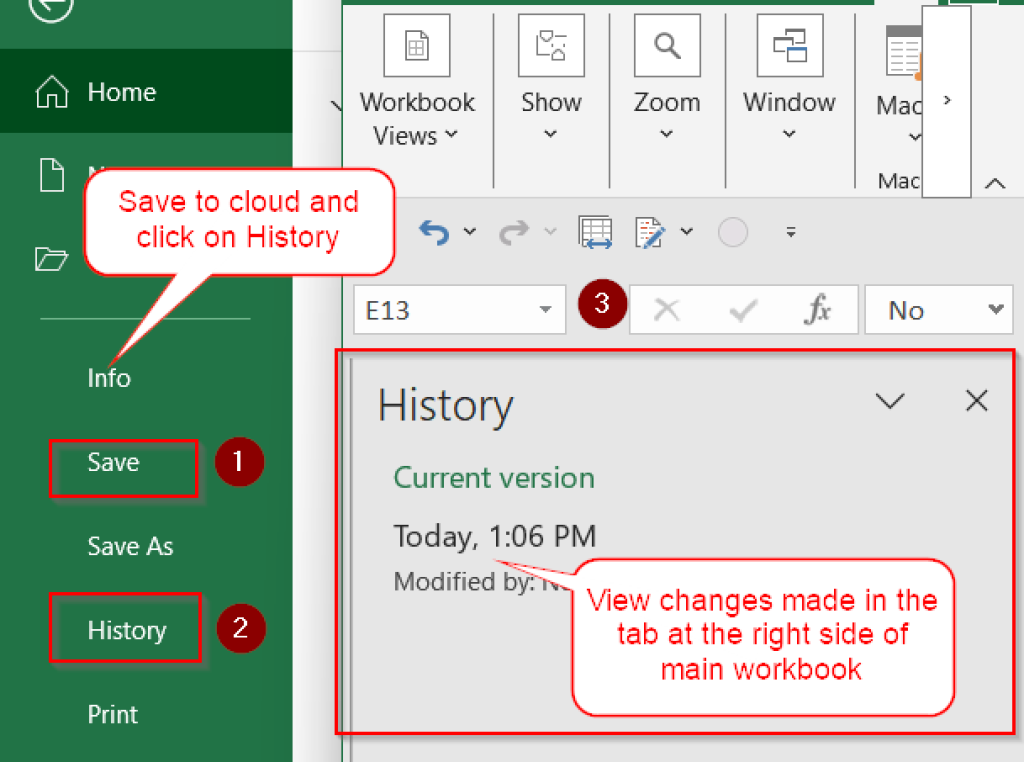Viewport: 1024px width, 762px height.
Task: Click the Show group icon
Action: point(551,45)
